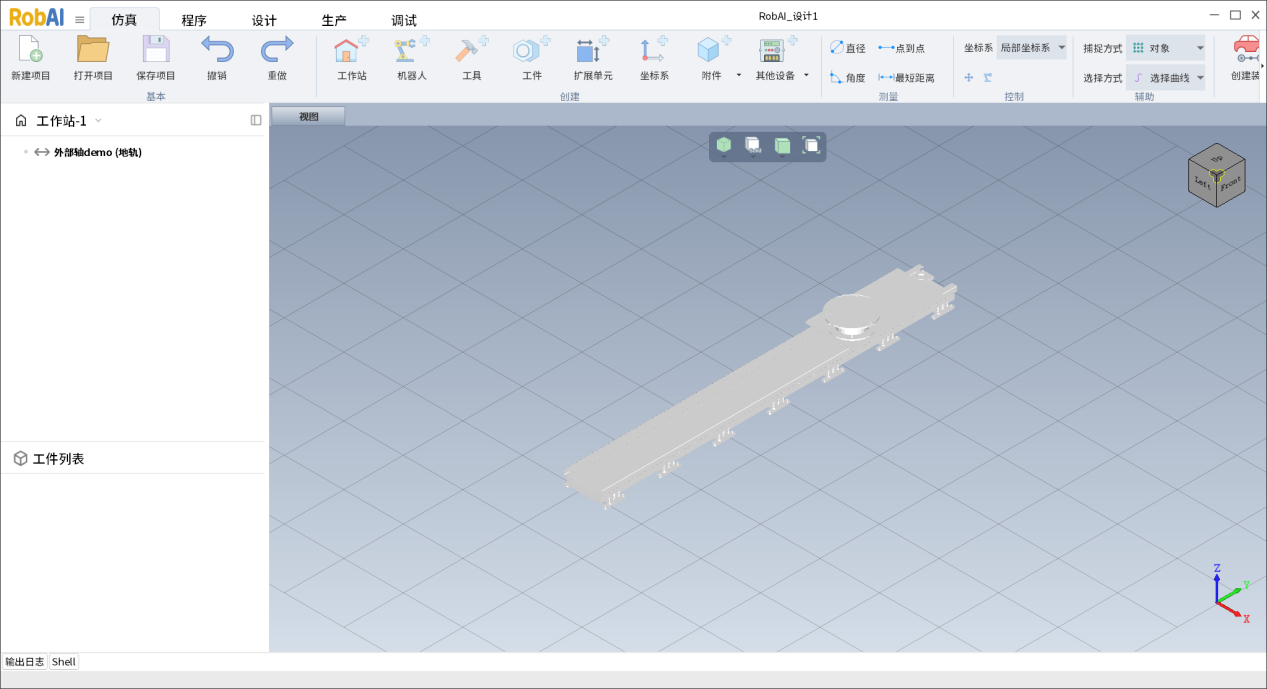This screenshot has height=689, width=1267.
Task: Click the hamburger menu beside RobAI logo
Action: click(x=80, y=19)
